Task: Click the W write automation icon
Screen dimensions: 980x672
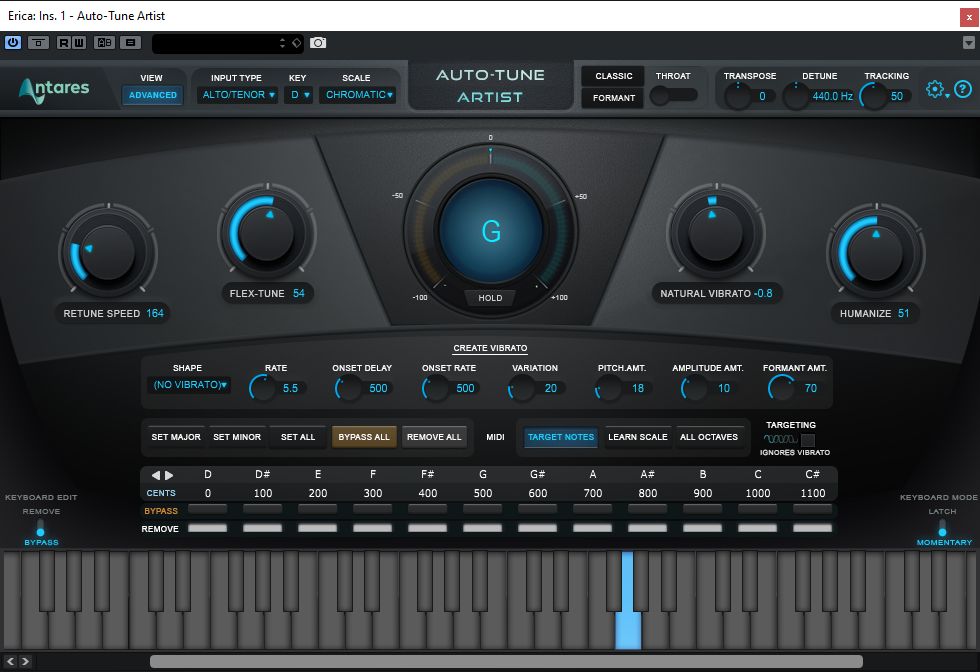Action: (79, 43)
